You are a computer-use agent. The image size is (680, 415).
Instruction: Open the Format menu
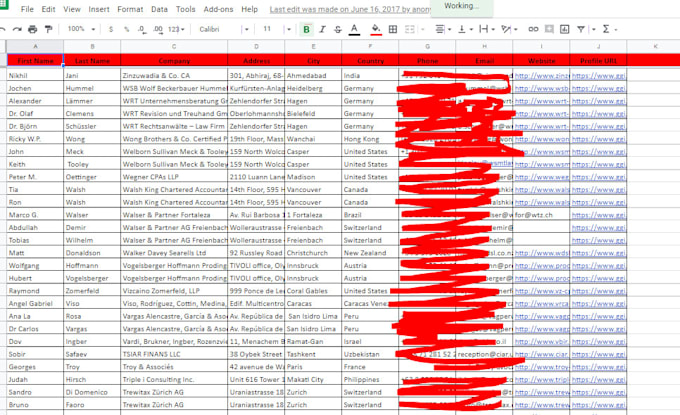click(x=130, y=9)
